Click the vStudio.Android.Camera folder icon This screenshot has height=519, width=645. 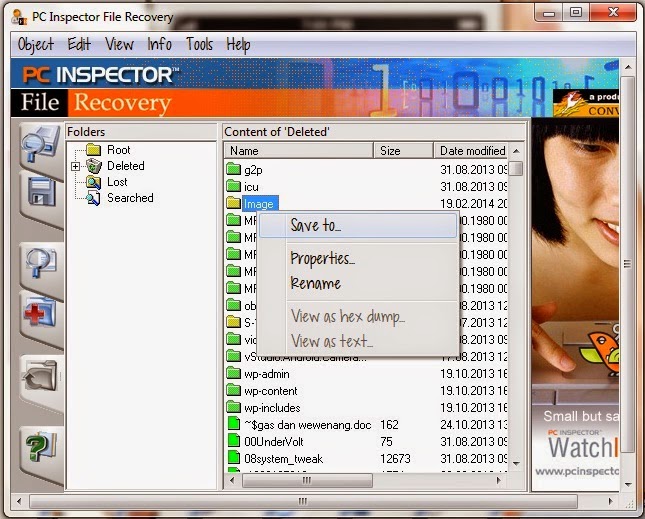coord(234,356)
